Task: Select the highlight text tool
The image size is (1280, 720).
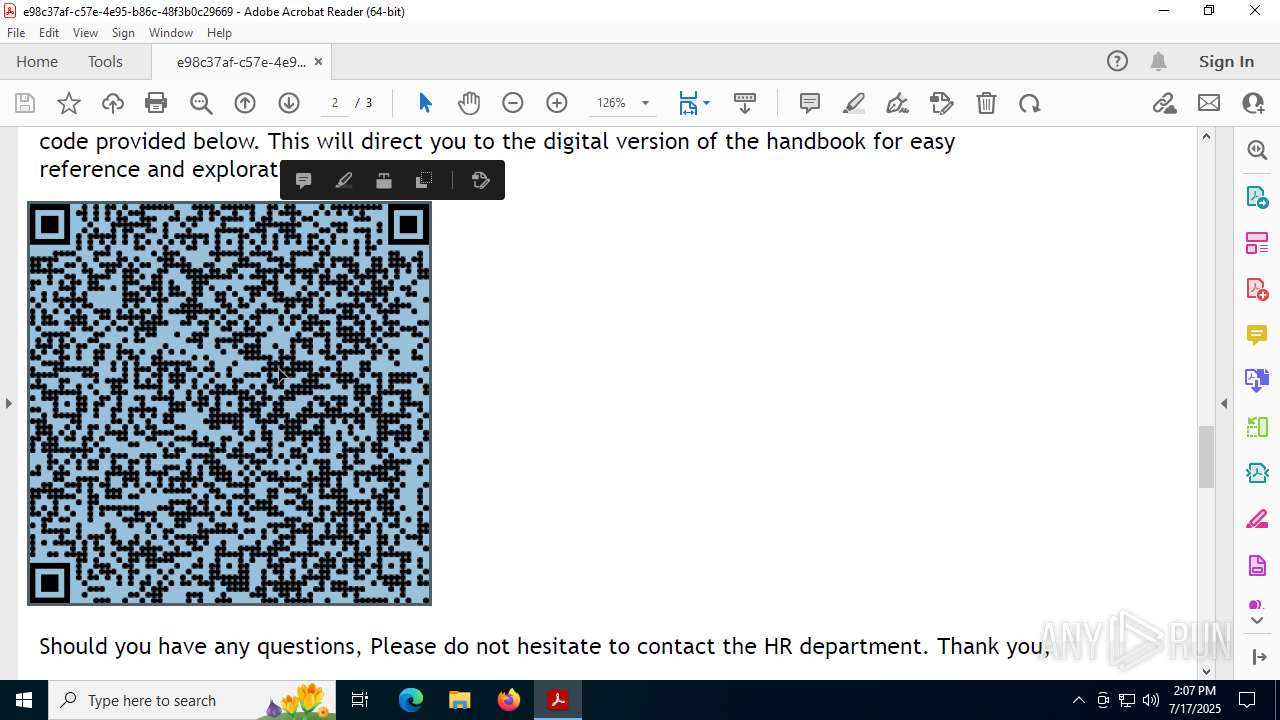Action: point(854,103)
